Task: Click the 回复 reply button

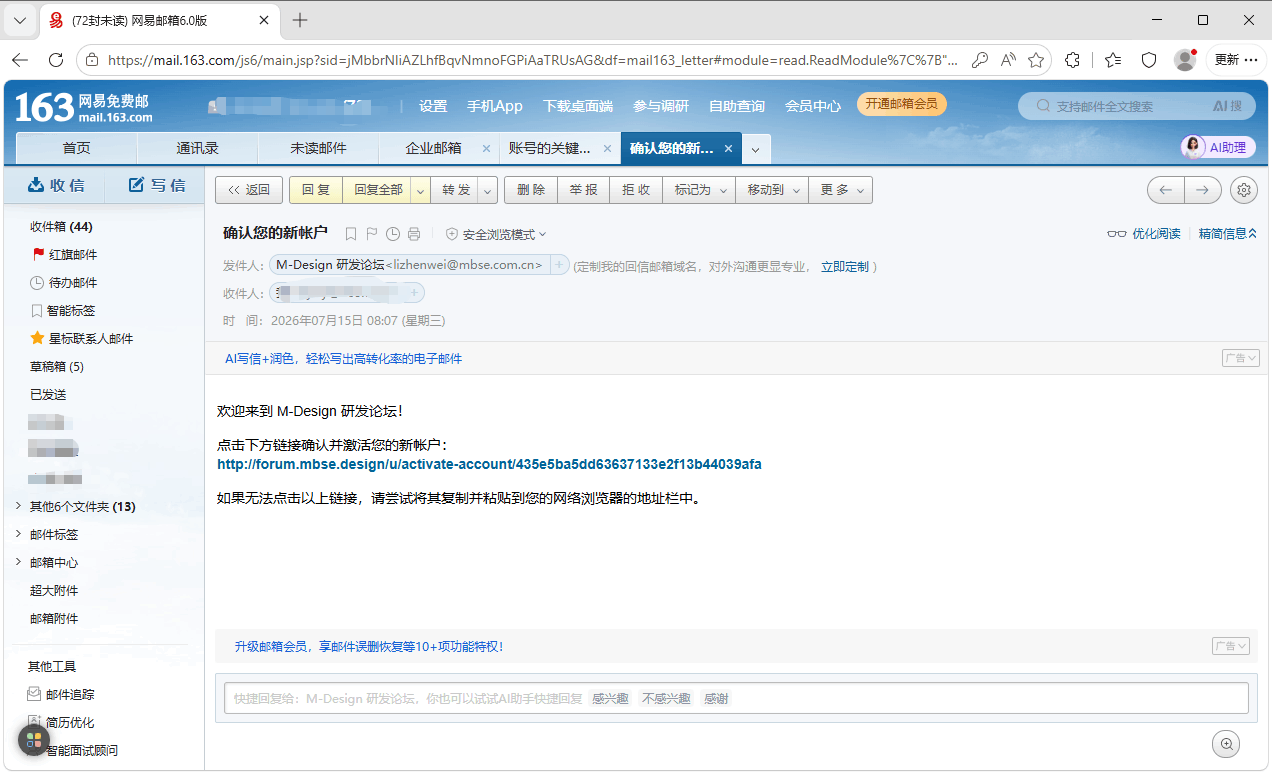Action: coord(316,190)
